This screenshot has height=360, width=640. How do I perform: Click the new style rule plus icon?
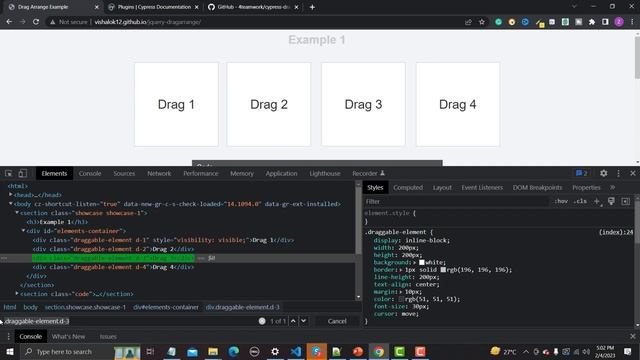(x=597, y=201)
